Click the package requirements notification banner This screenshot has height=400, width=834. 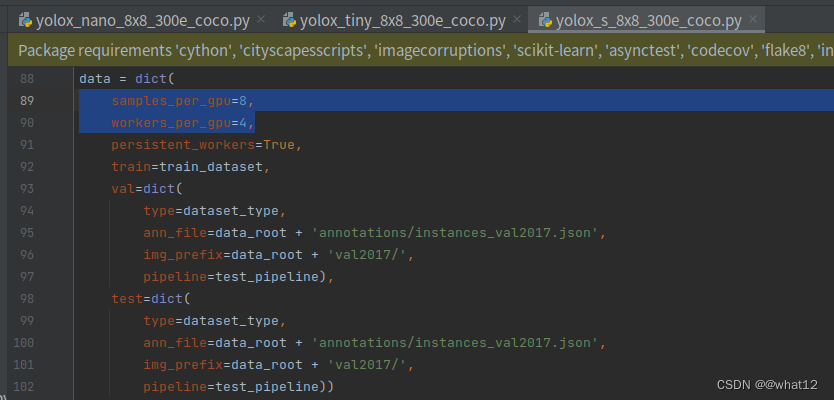click(x=421, y=51)
